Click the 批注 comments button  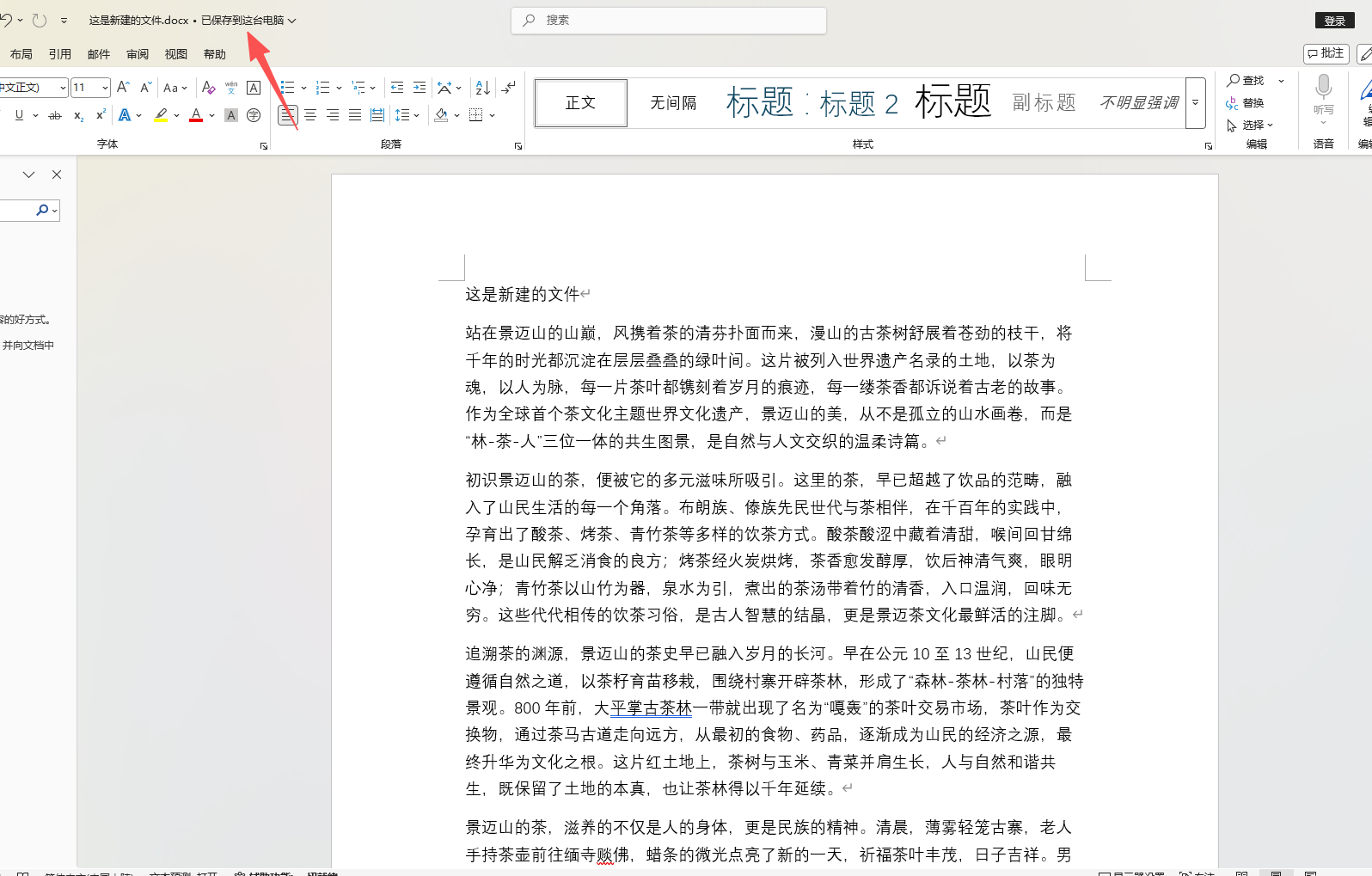click(1326, 53)
